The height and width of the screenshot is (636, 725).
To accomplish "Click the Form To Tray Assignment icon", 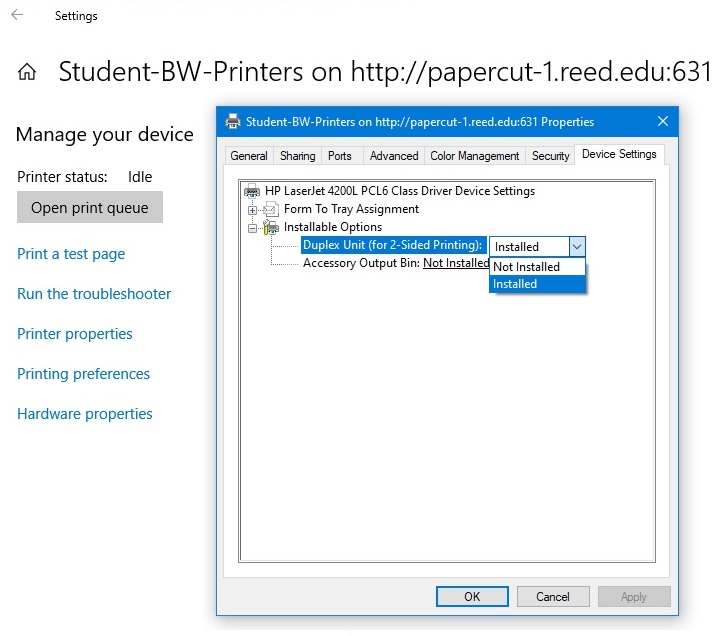I will (271, 209).
